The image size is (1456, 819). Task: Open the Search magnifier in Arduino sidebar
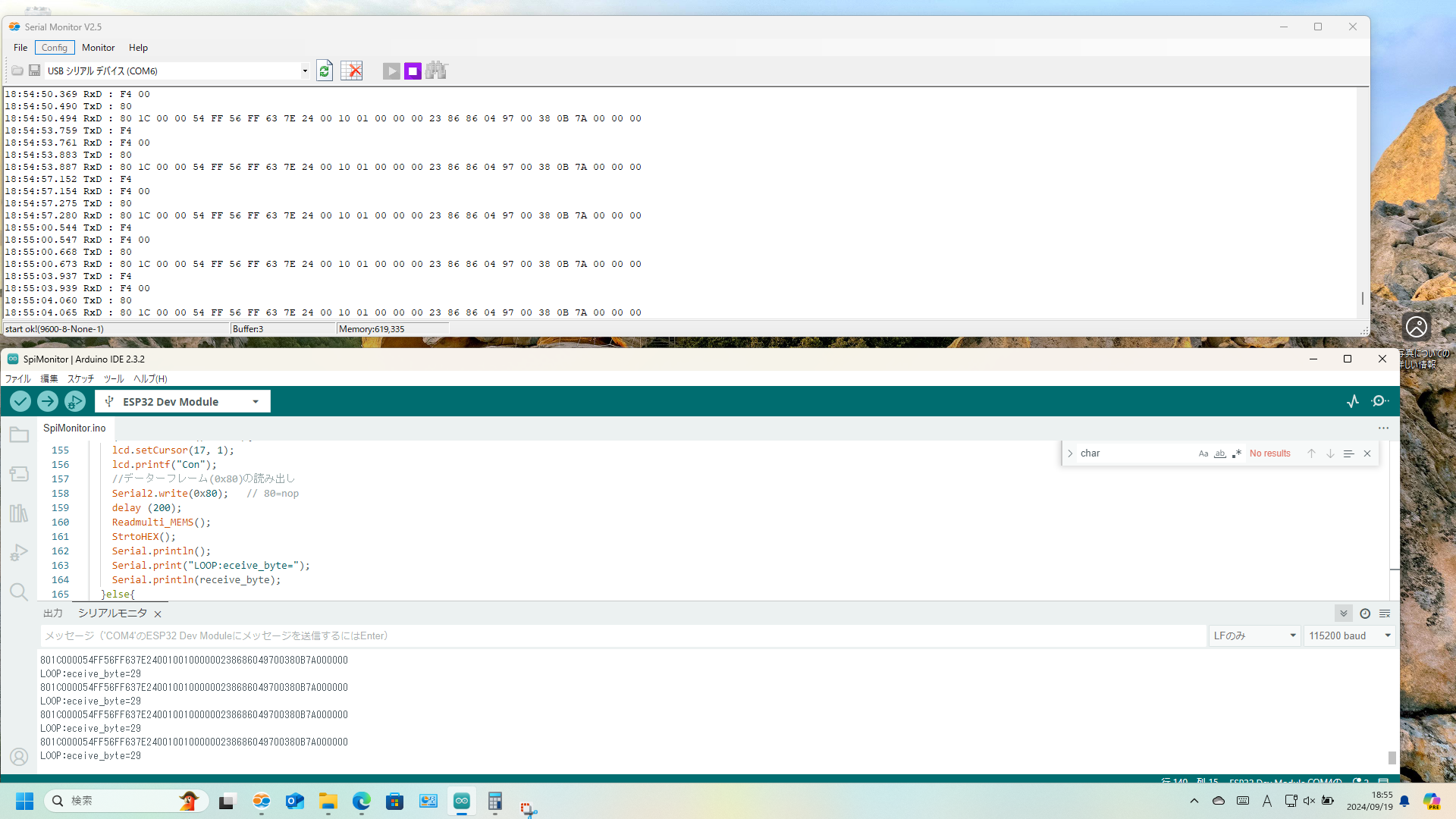(x=19, y=592)
